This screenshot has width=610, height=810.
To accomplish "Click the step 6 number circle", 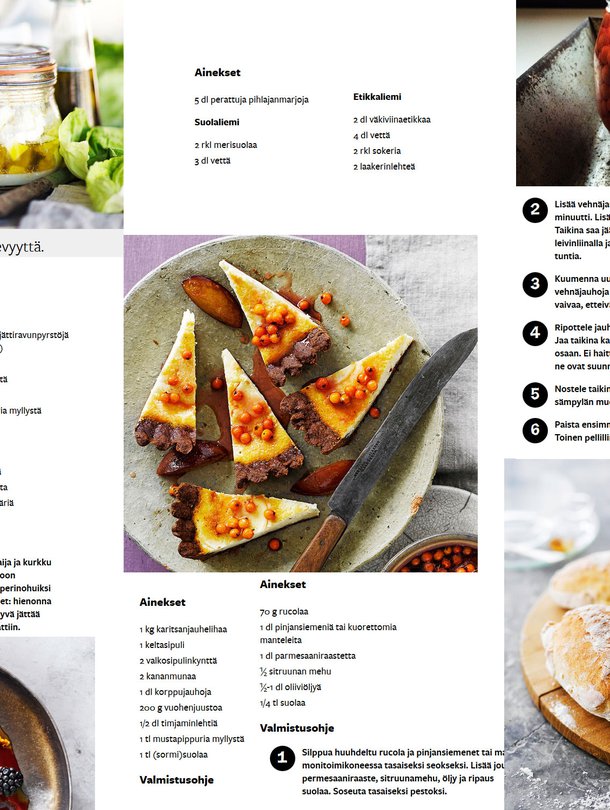I will click(x=535, y=430).
